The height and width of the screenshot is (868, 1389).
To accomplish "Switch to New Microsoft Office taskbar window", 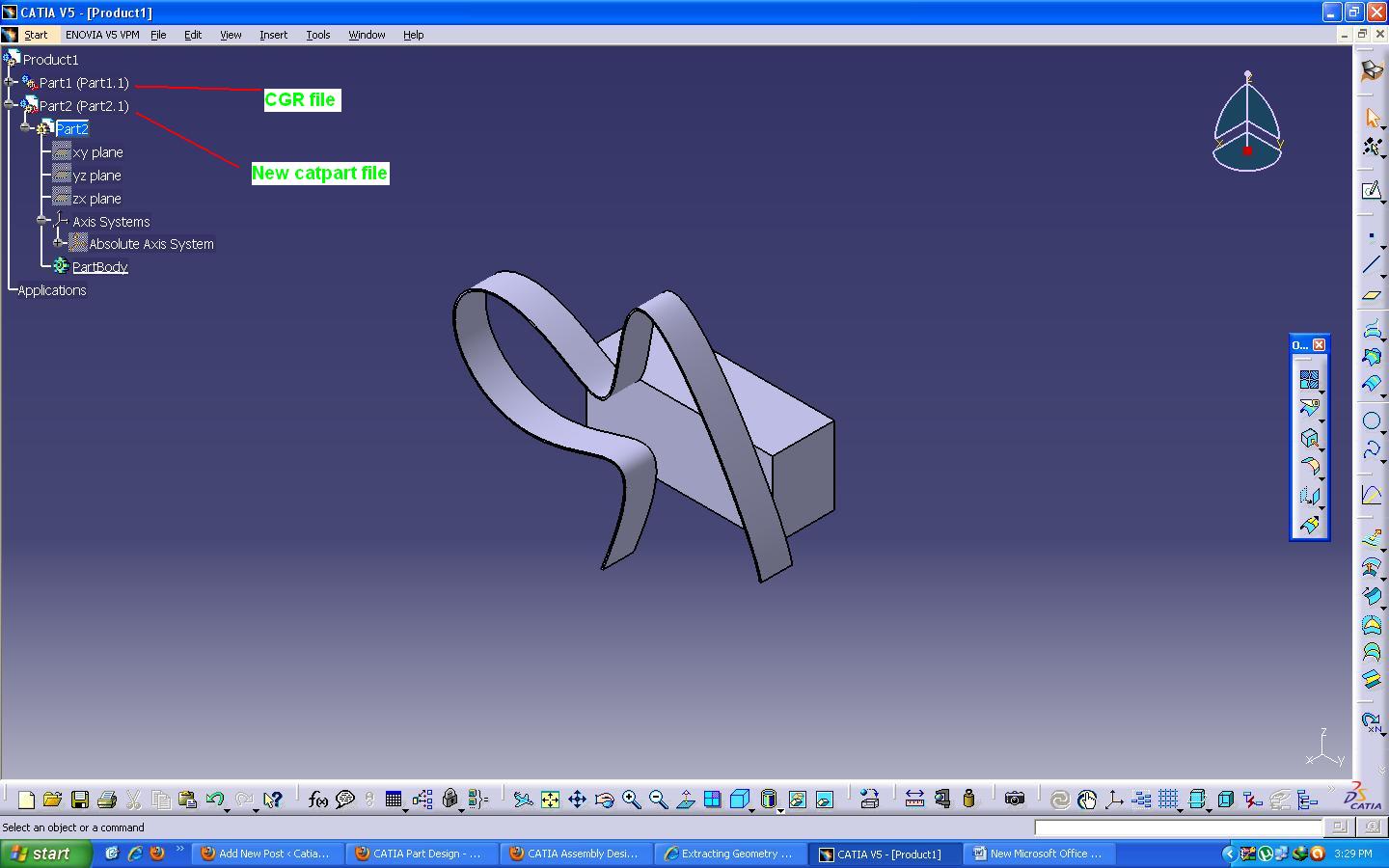I will pos(1040,854).
